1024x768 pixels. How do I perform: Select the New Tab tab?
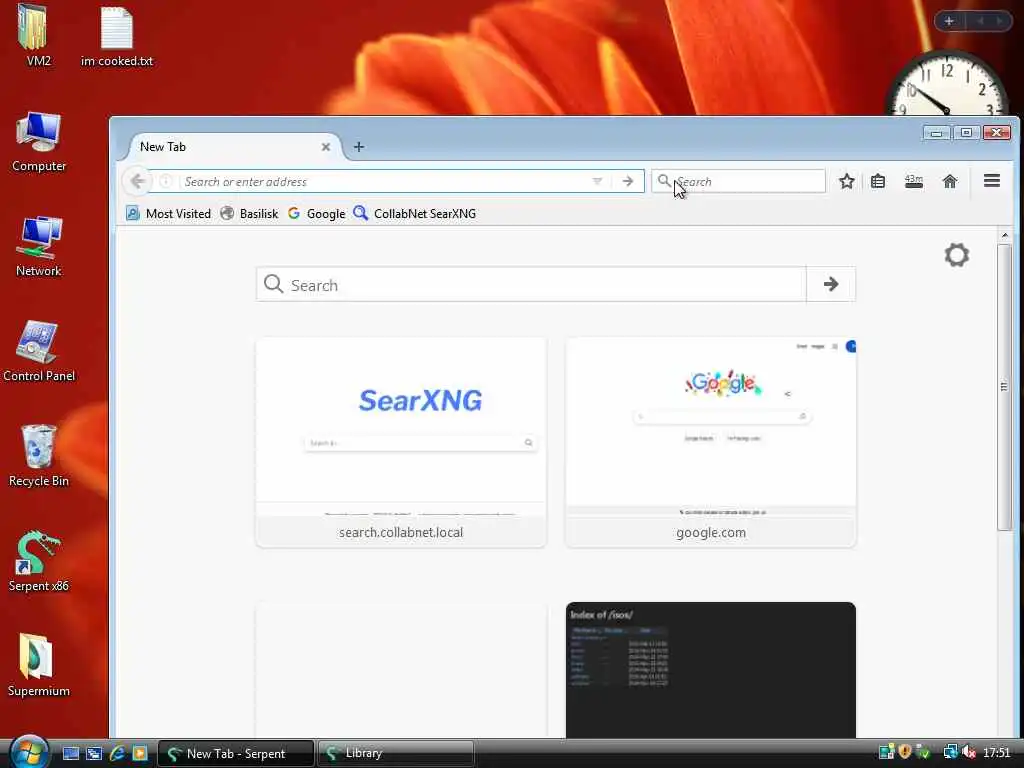(229, 147)
